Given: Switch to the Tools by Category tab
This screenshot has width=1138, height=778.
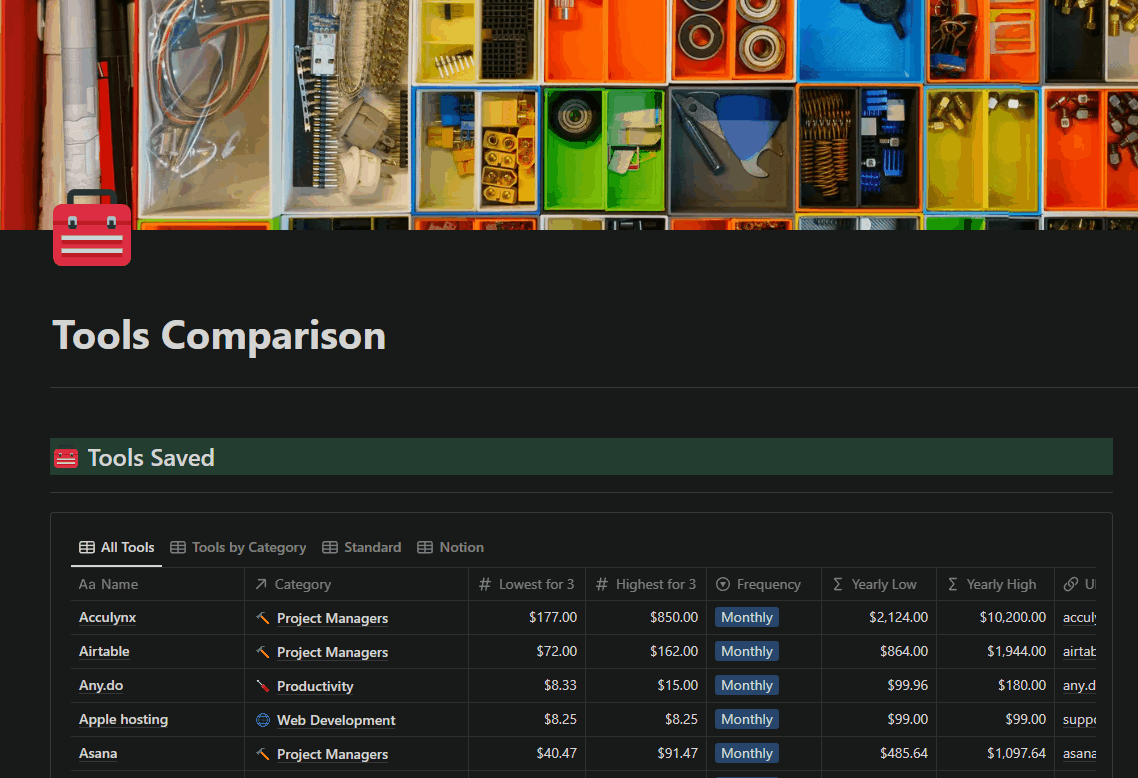Looking at the screenshot, I should pyautogui.click(x=238, y=548).
